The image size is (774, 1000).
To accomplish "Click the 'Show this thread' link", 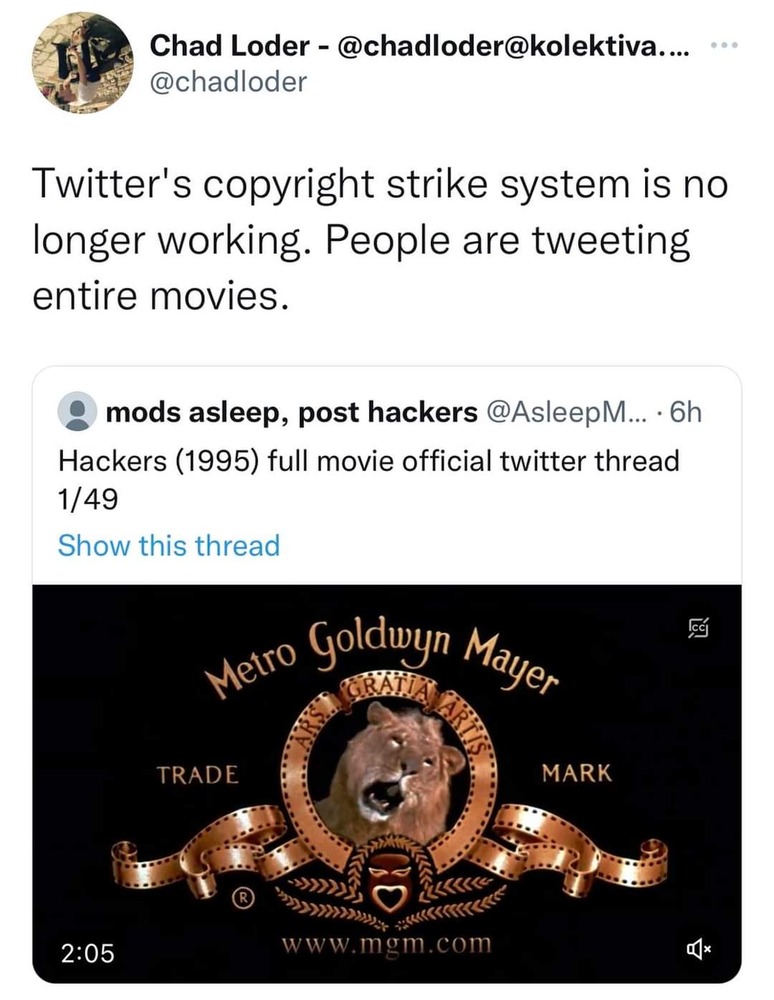I will pos(169,546).
